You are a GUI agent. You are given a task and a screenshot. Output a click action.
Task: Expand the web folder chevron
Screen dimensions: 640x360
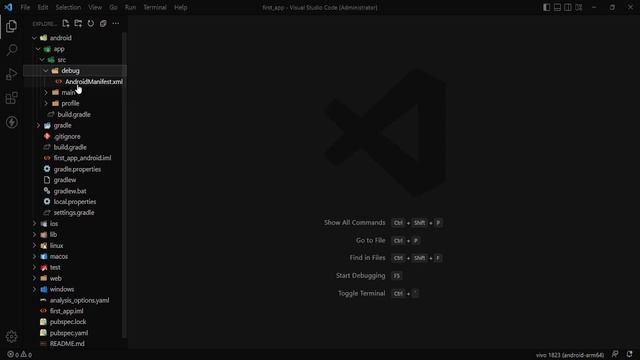point(34,278)
